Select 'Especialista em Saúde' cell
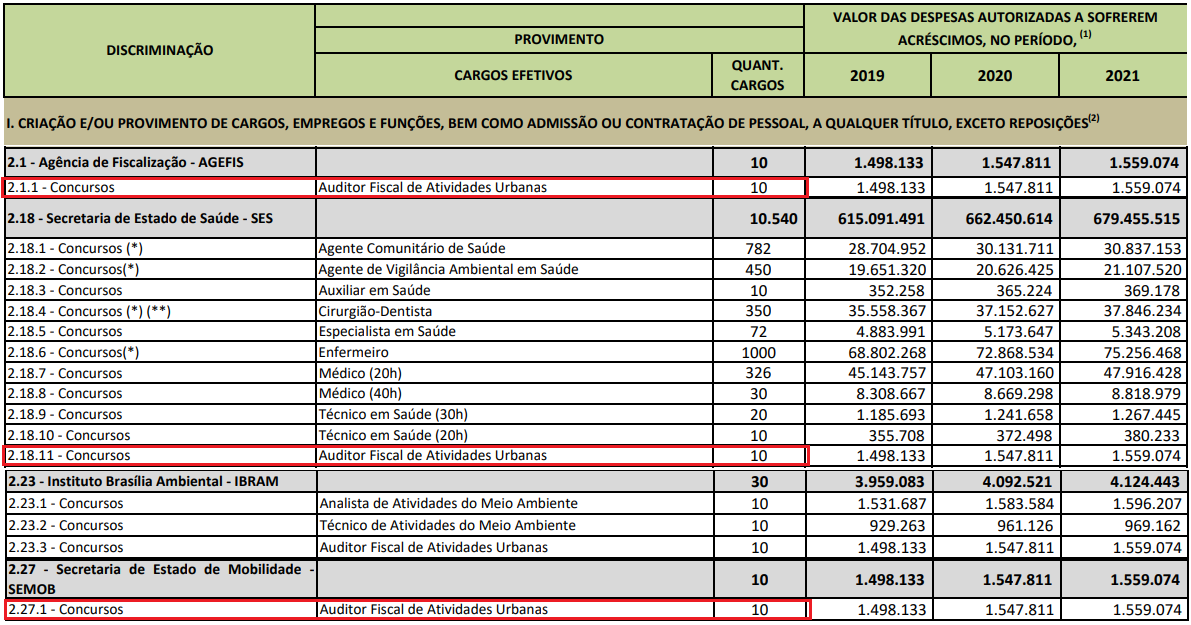This screenshot has width=1191, height=625. click(387, 331)
